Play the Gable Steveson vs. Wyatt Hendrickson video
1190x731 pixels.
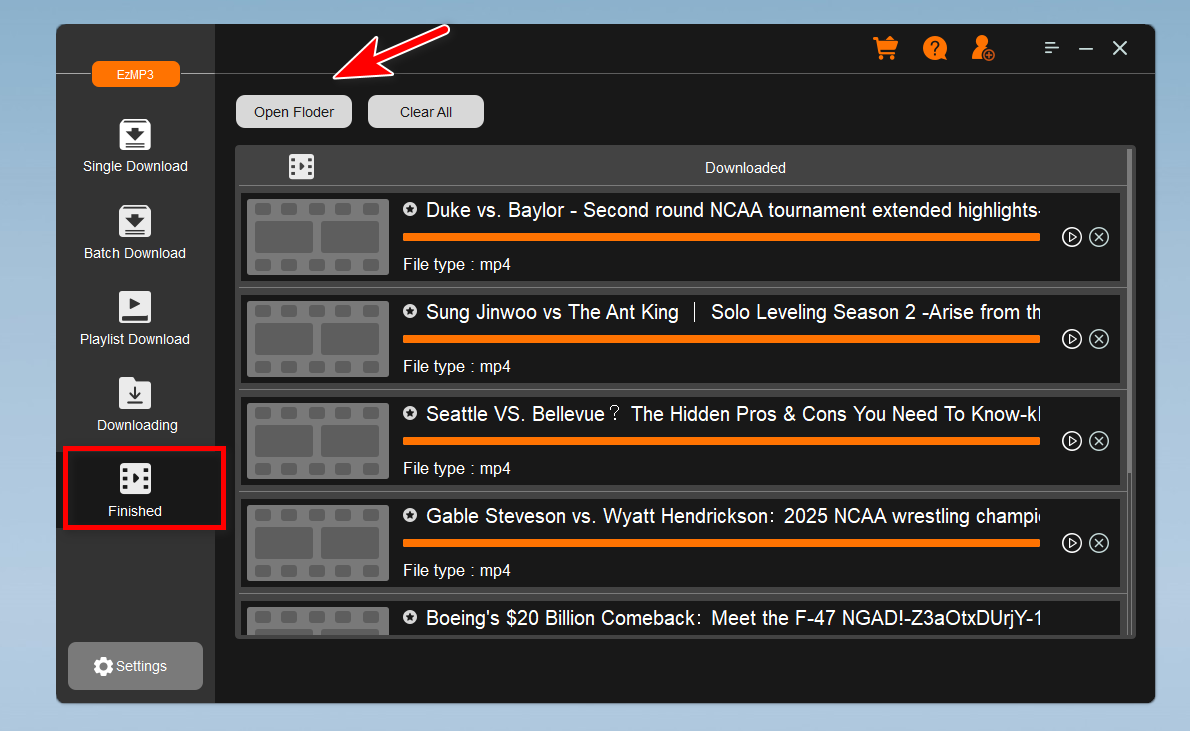(x=1072, y=543)
